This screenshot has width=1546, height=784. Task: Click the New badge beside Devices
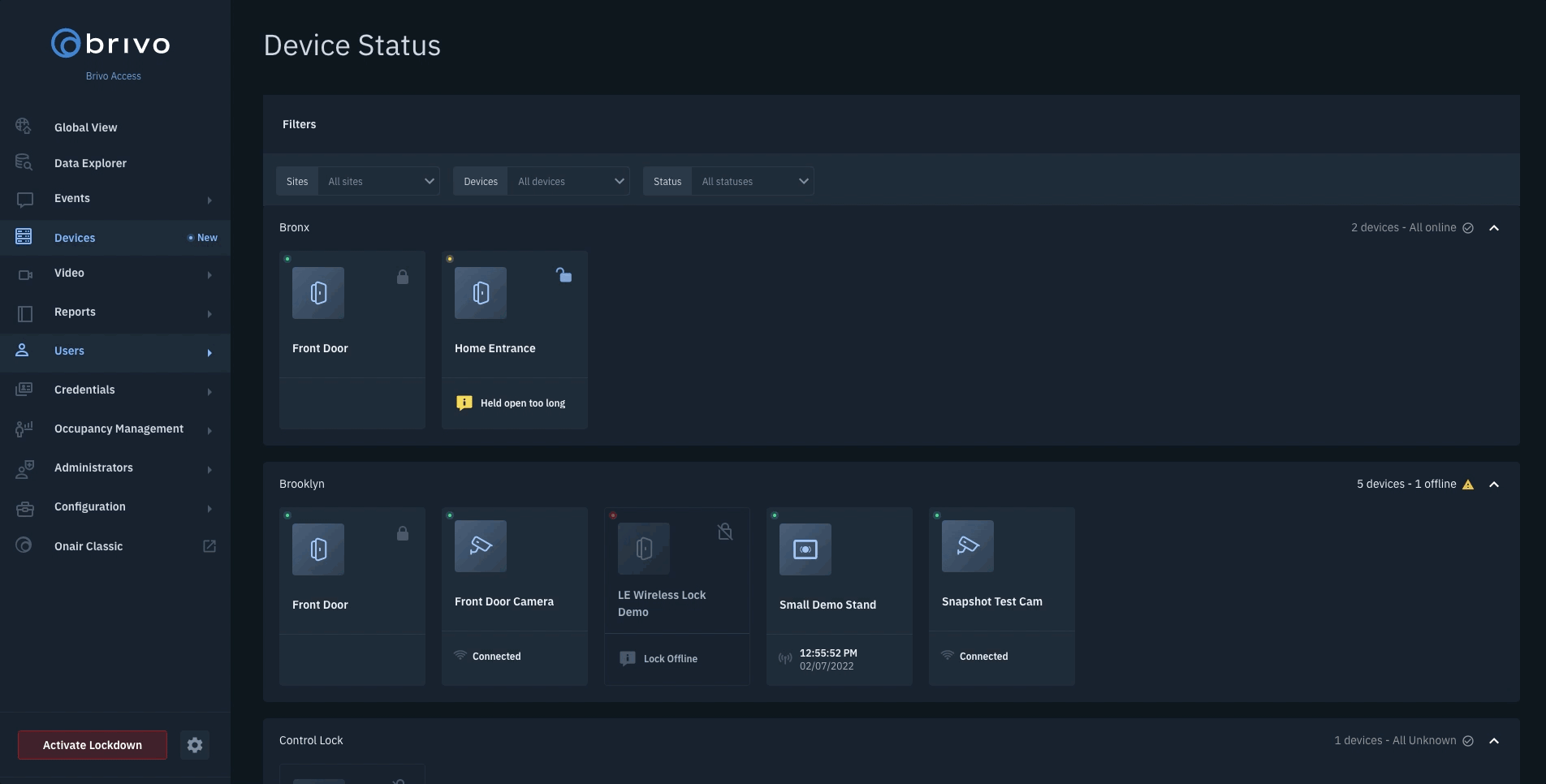pos(203,238)
